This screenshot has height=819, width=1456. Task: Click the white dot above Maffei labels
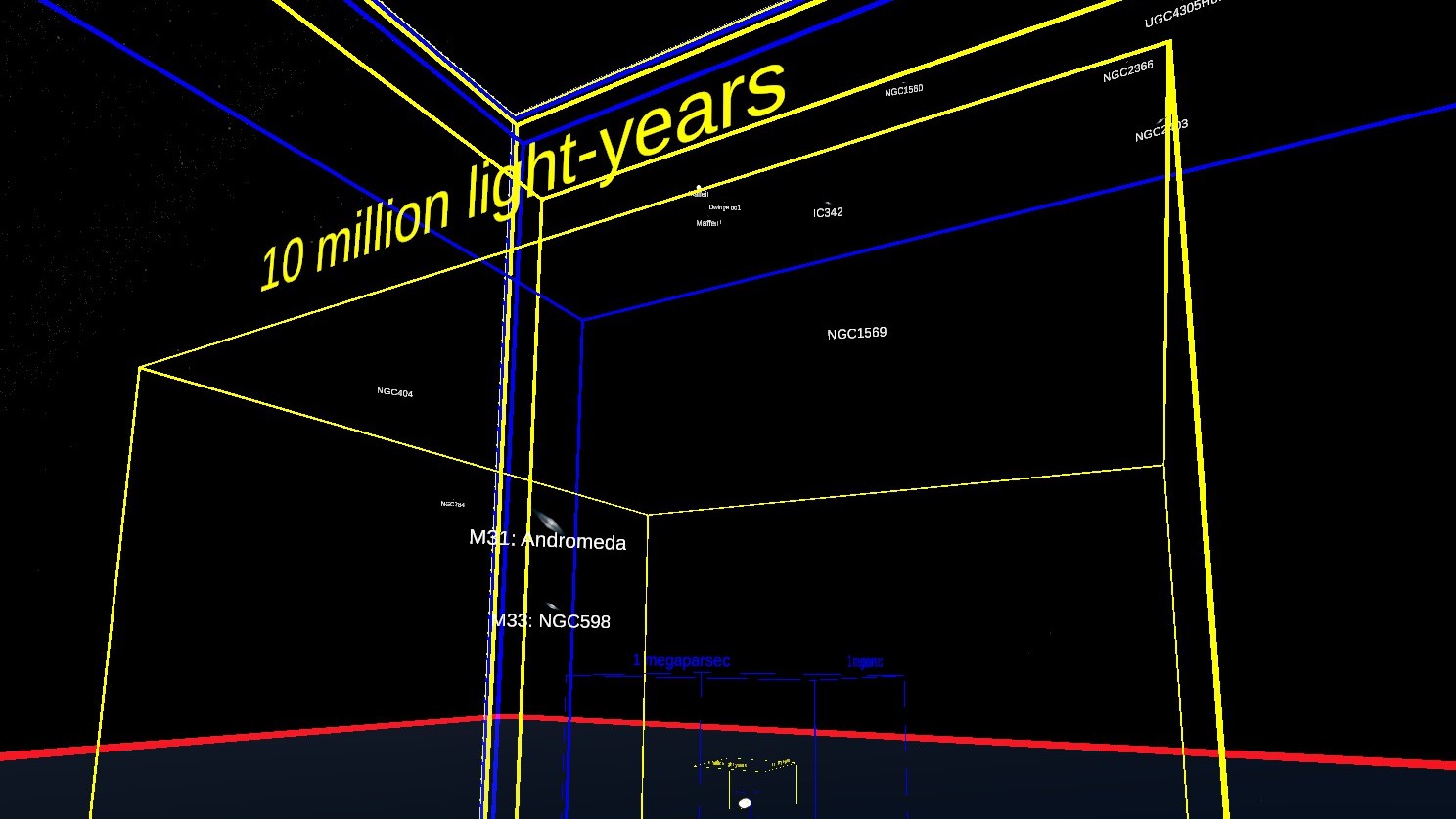pos(699,188)
